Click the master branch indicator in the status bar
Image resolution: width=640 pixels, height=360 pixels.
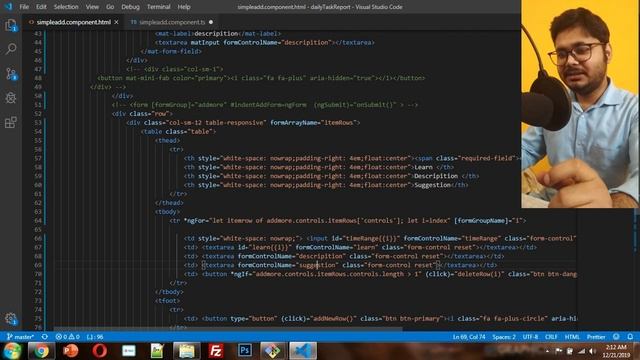[x=20, y=337]
